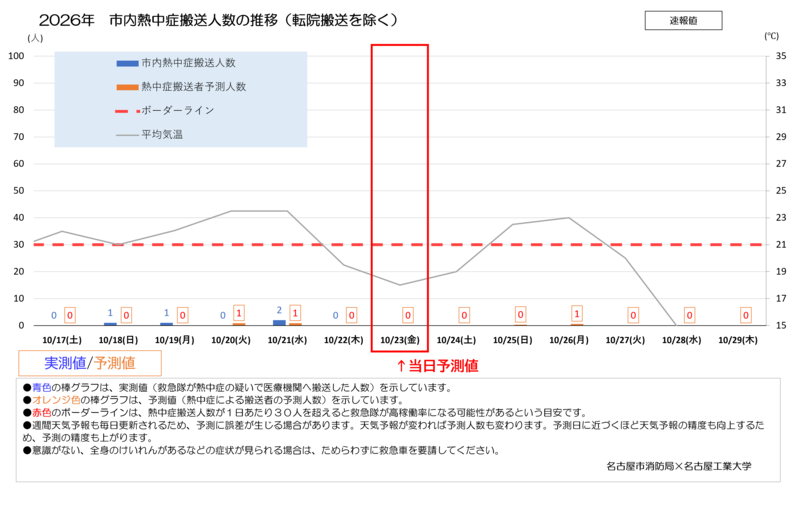Image resolution: width=800 pixels, height=524 pixels.
Task: Click the blue value 2 above 10/21
Action: [x=279, y=310]
